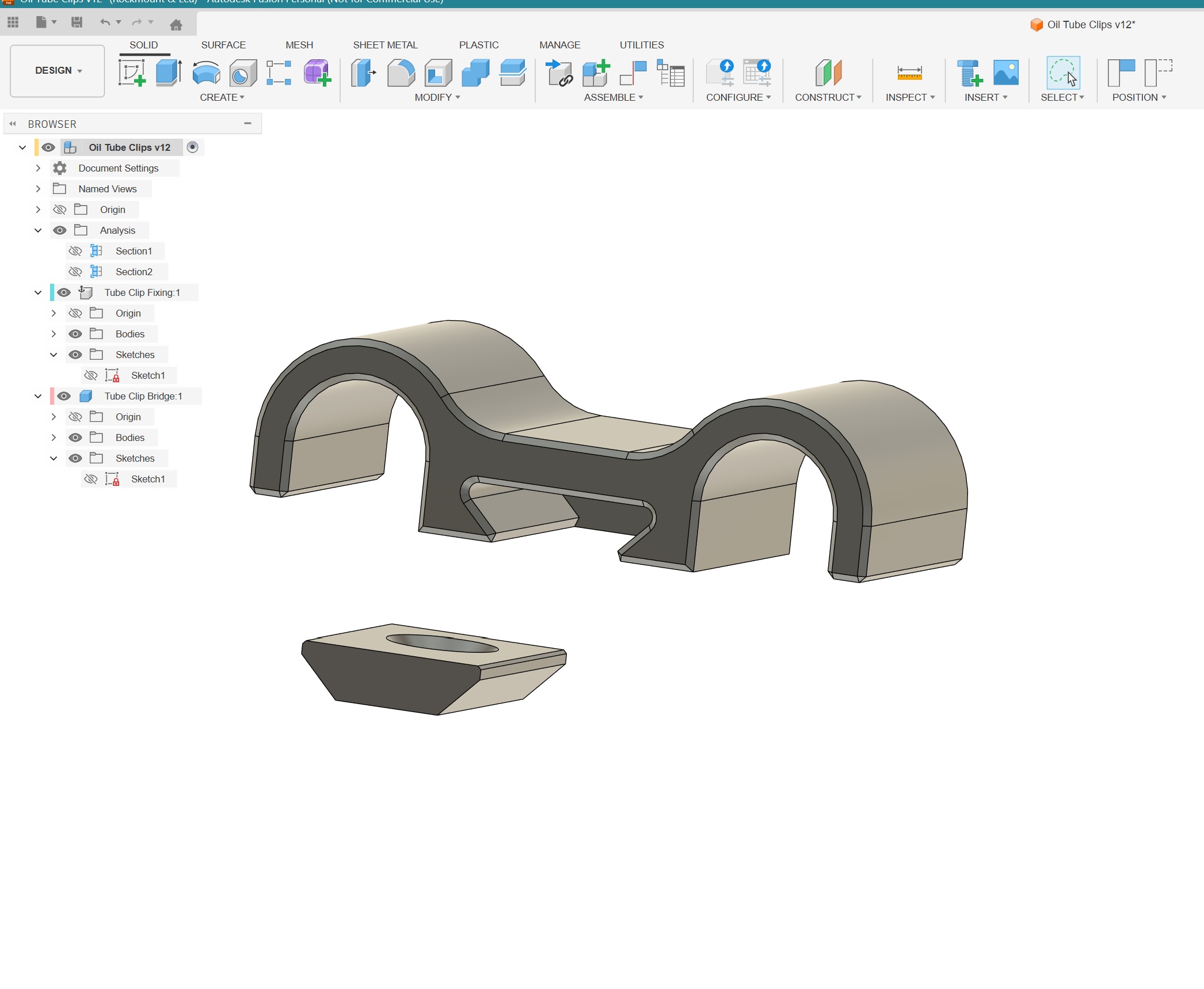
Task: Select the Fillet tool
Action: (x=401, y=73)
